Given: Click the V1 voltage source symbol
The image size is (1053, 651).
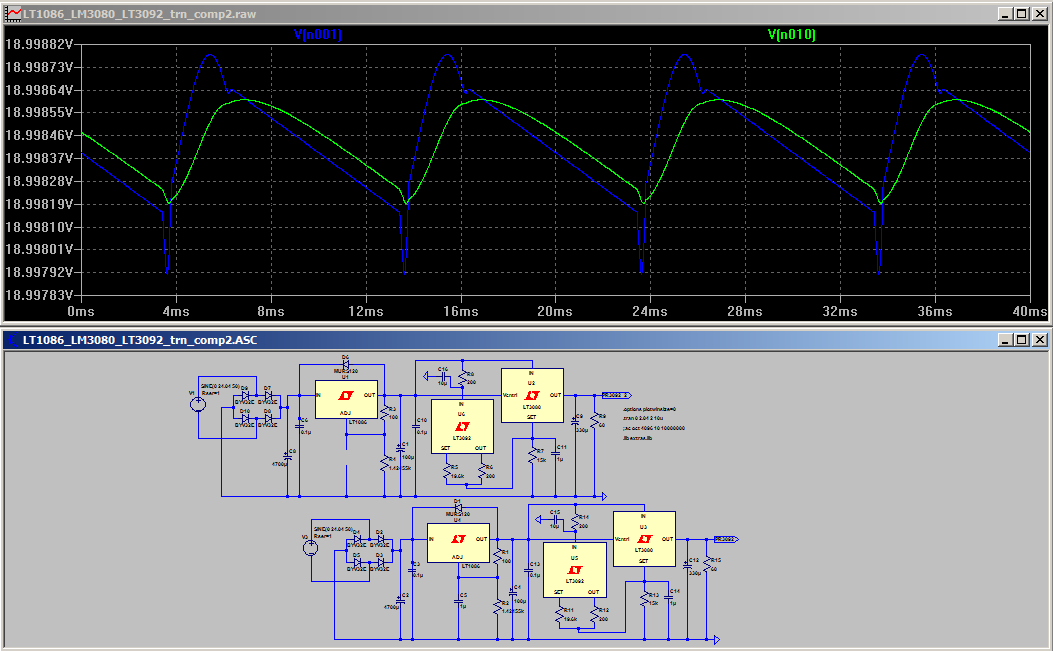Looking at the screenshot, I should click(198, 404).
